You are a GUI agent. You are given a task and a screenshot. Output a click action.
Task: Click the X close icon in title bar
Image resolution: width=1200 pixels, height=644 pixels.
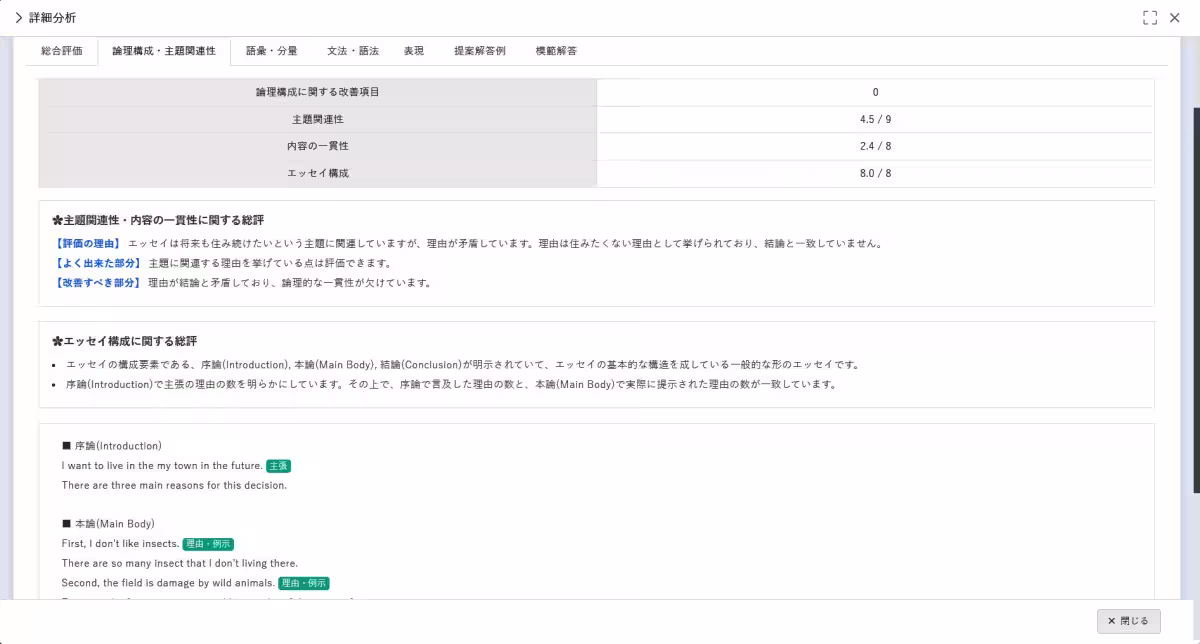coord(1175,17)
